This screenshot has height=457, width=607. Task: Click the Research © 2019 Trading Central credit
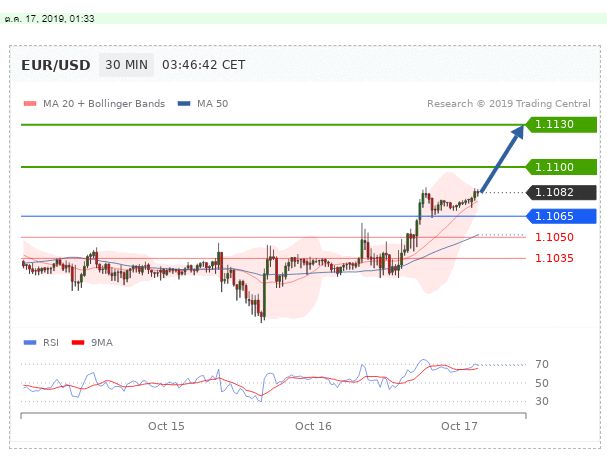tap(509, 104)
